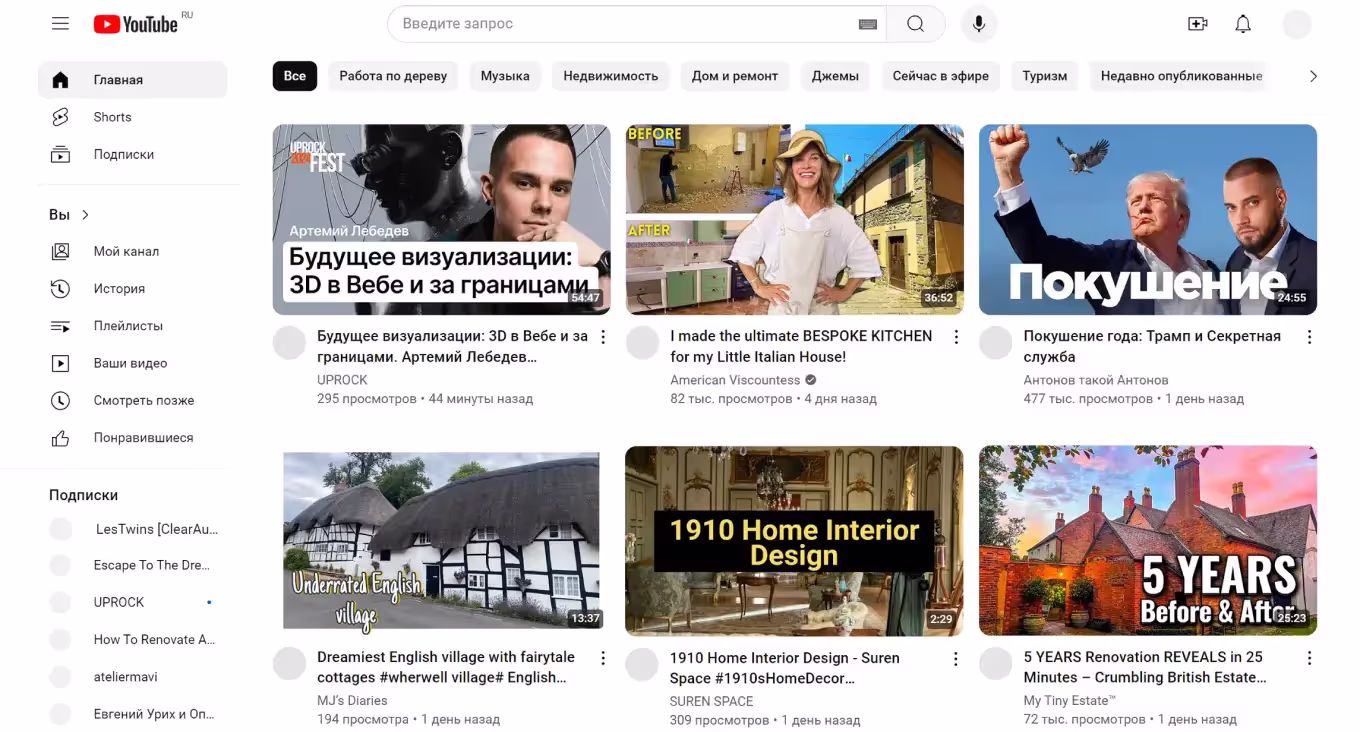The height and width of the screenshot is (732, 1360).
Task: Enable the Сейчас в эфире filter chip
Action: [x=940, y=76]
